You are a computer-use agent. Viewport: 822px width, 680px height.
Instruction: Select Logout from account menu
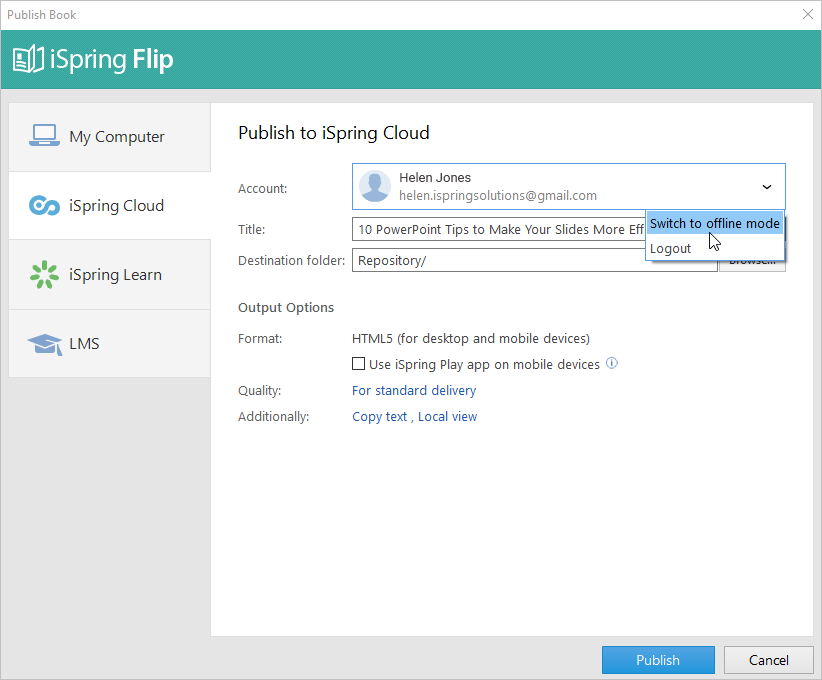pos(715,249)
